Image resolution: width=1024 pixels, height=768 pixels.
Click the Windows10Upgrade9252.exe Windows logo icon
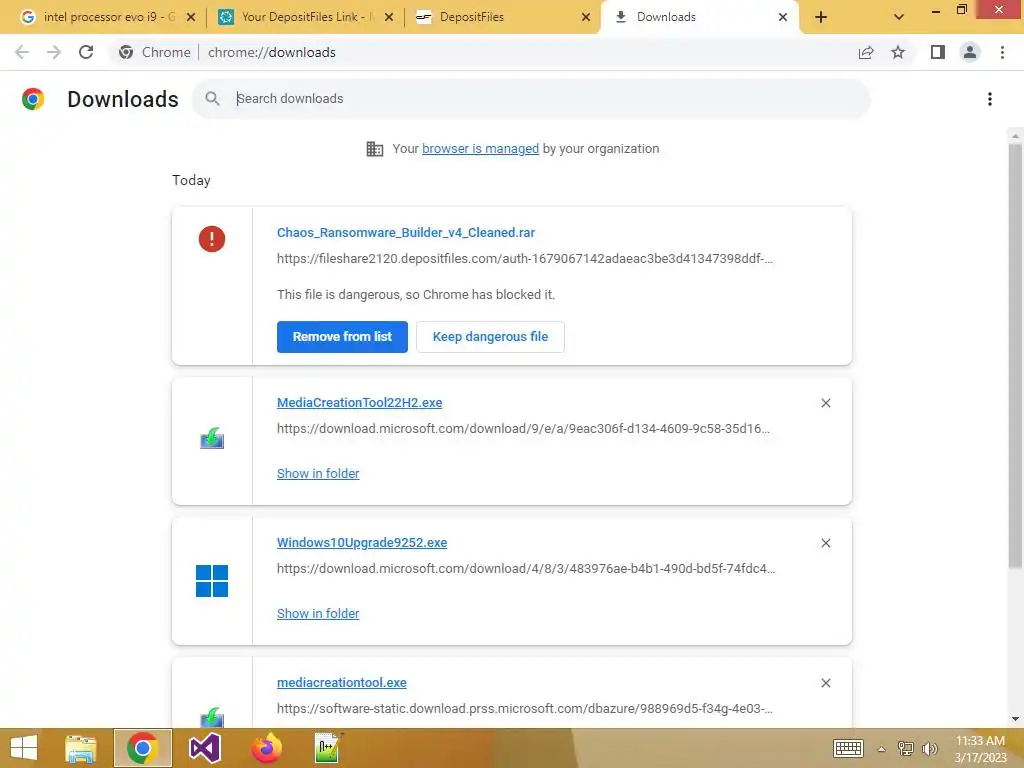[x=212, y=581]
